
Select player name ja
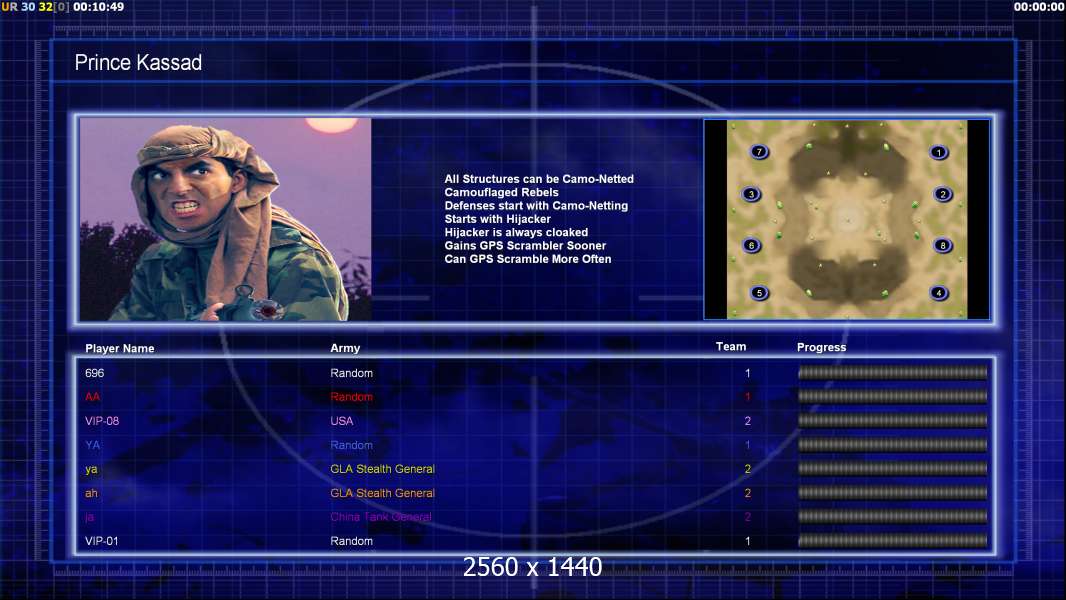89,517
